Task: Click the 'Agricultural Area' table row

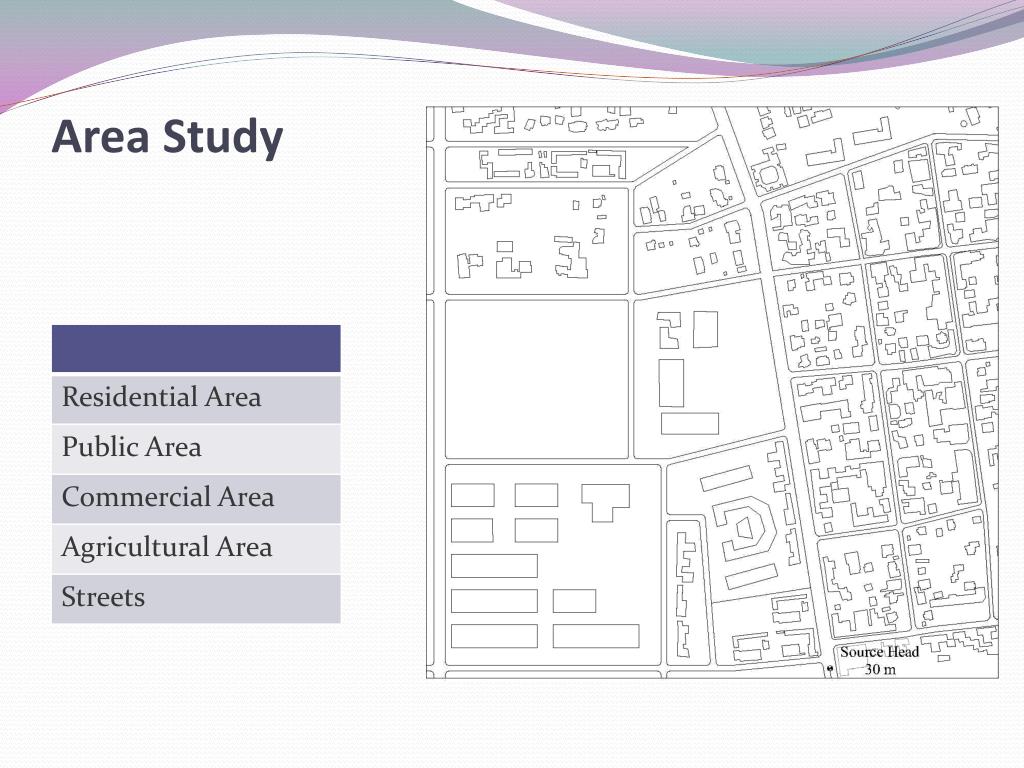Action: [196, 549]
